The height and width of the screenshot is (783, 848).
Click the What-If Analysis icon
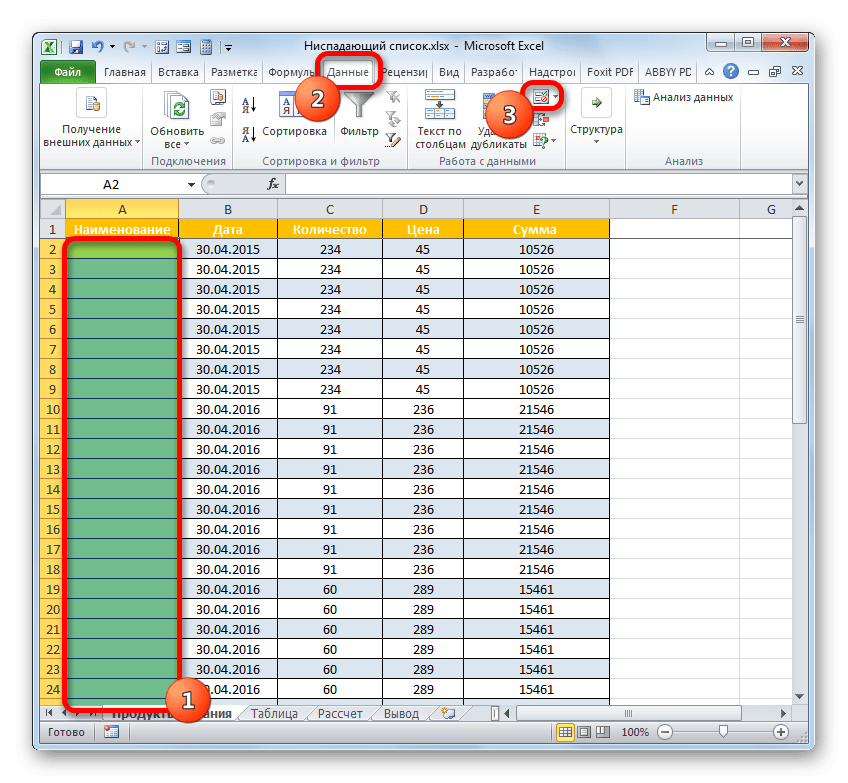tap(540, 141)
